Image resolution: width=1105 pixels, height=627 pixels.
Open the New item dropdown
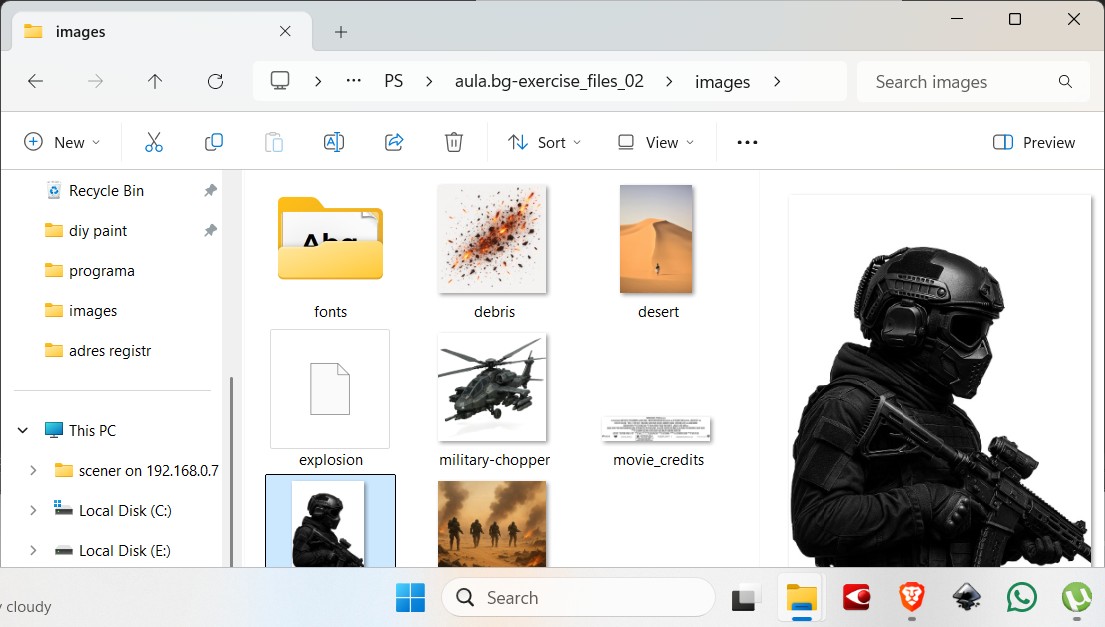coord(62,142)
